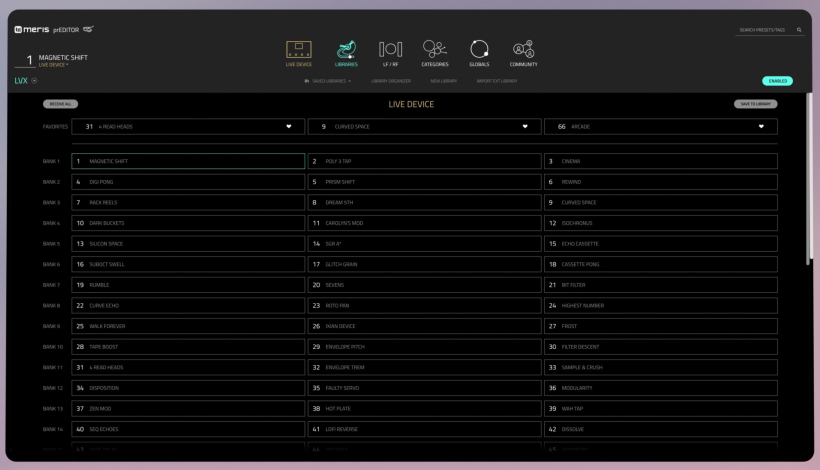Toggle favorite heart on Arcade
This screenshot has height=470, width=820.
coord(761,127)
